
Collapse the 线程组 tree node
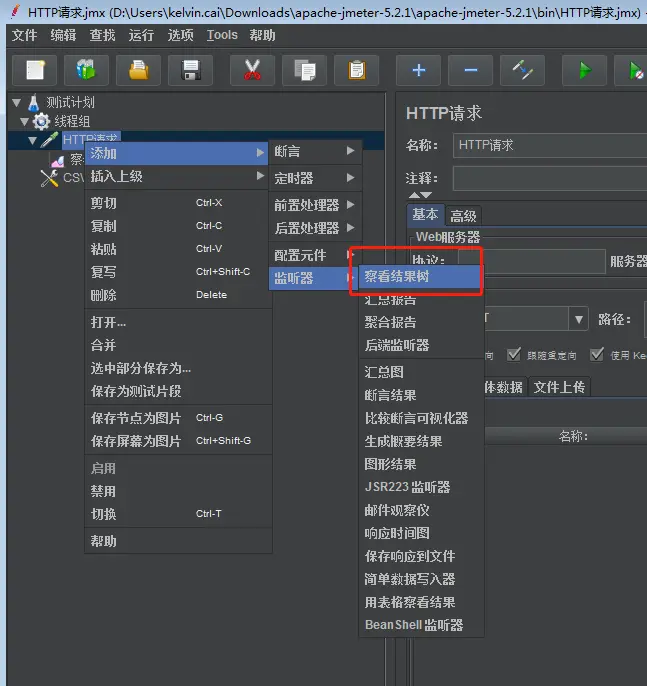tap(25, 122)
